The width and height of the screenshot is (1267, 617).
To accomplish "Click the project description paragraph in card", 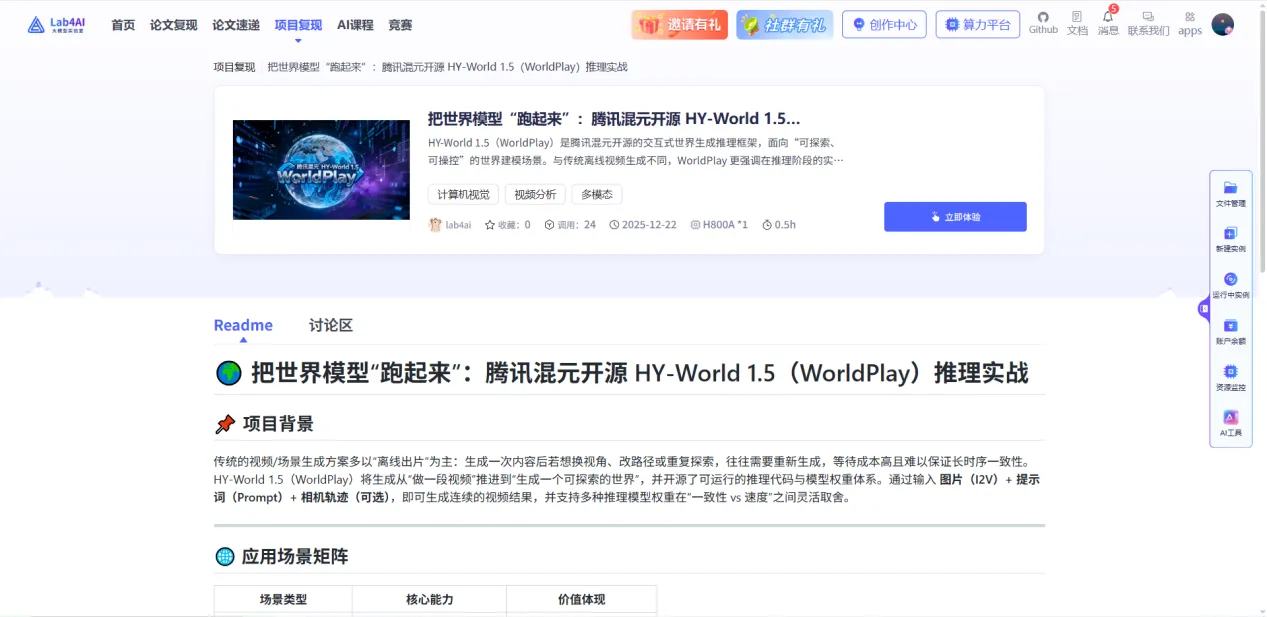I will pos(636,151).
